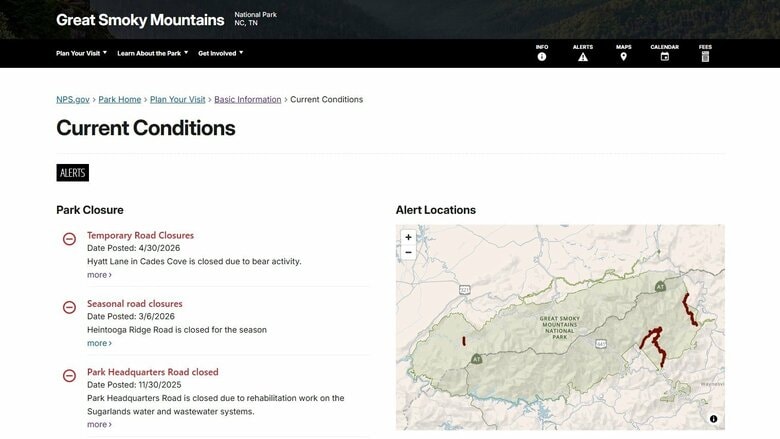Go to NPS.gov breadcrumb link
Screen dimensions: 780x439
tap(73, 99)
